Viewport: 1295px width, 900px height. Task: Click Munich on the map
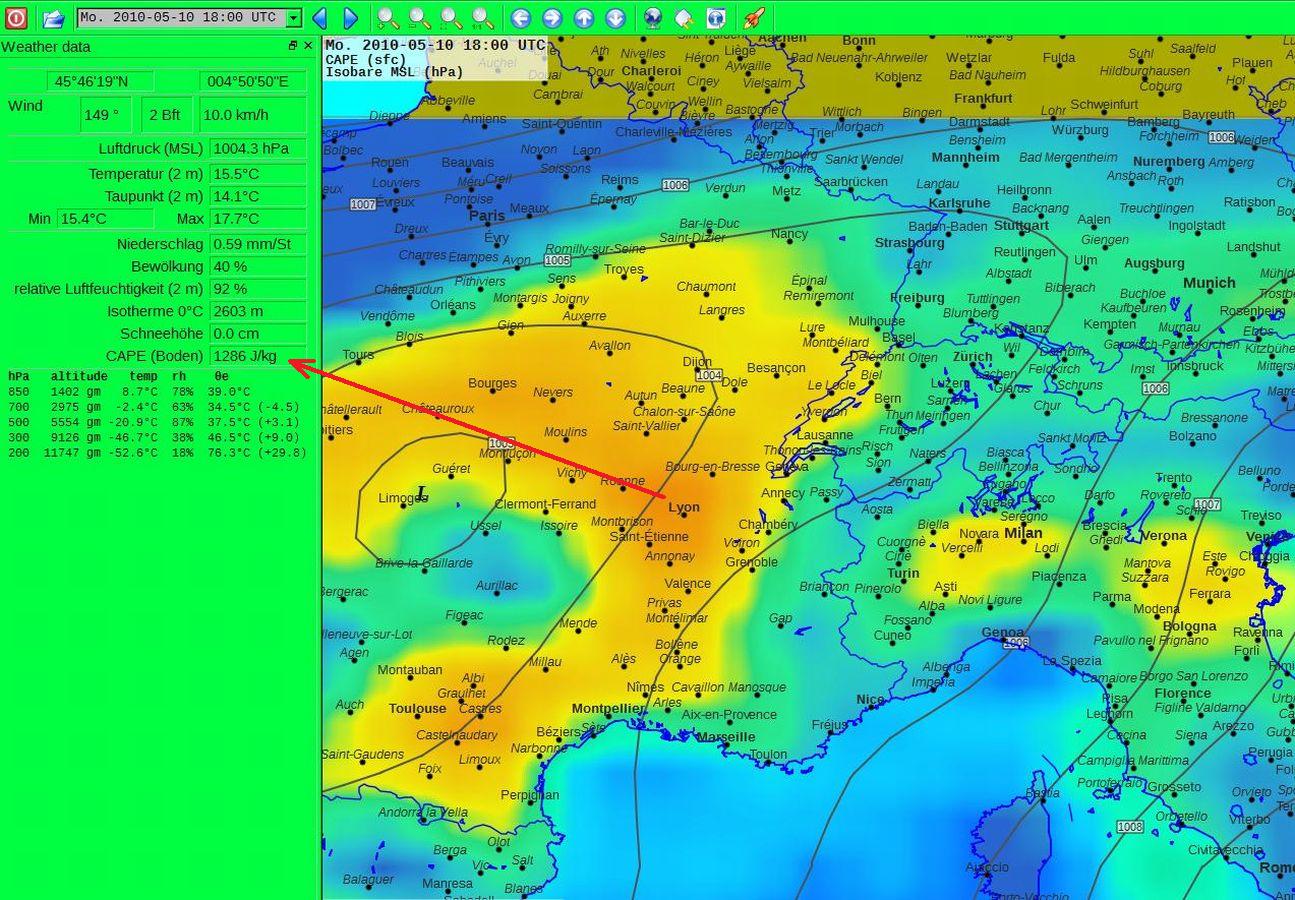pos(1209,283)
